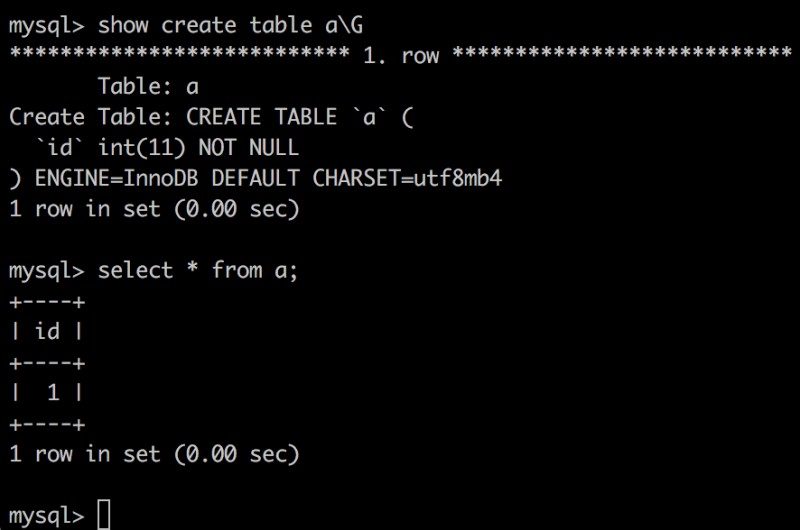Image resolution: width=800 pixels, height=530 pixels.
Task: Click the bottom border of the result table
Action: (47, 424)
